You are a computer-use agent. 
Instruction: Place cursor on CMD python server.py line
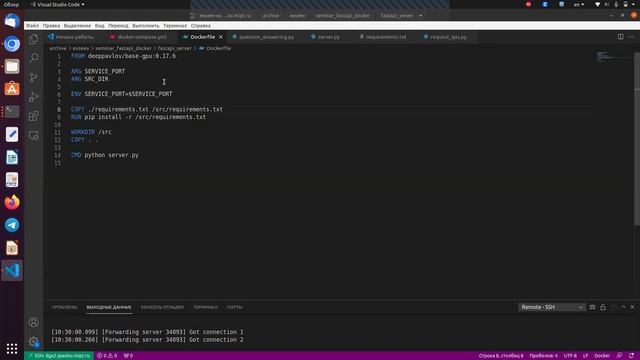(x=105, y=155)
